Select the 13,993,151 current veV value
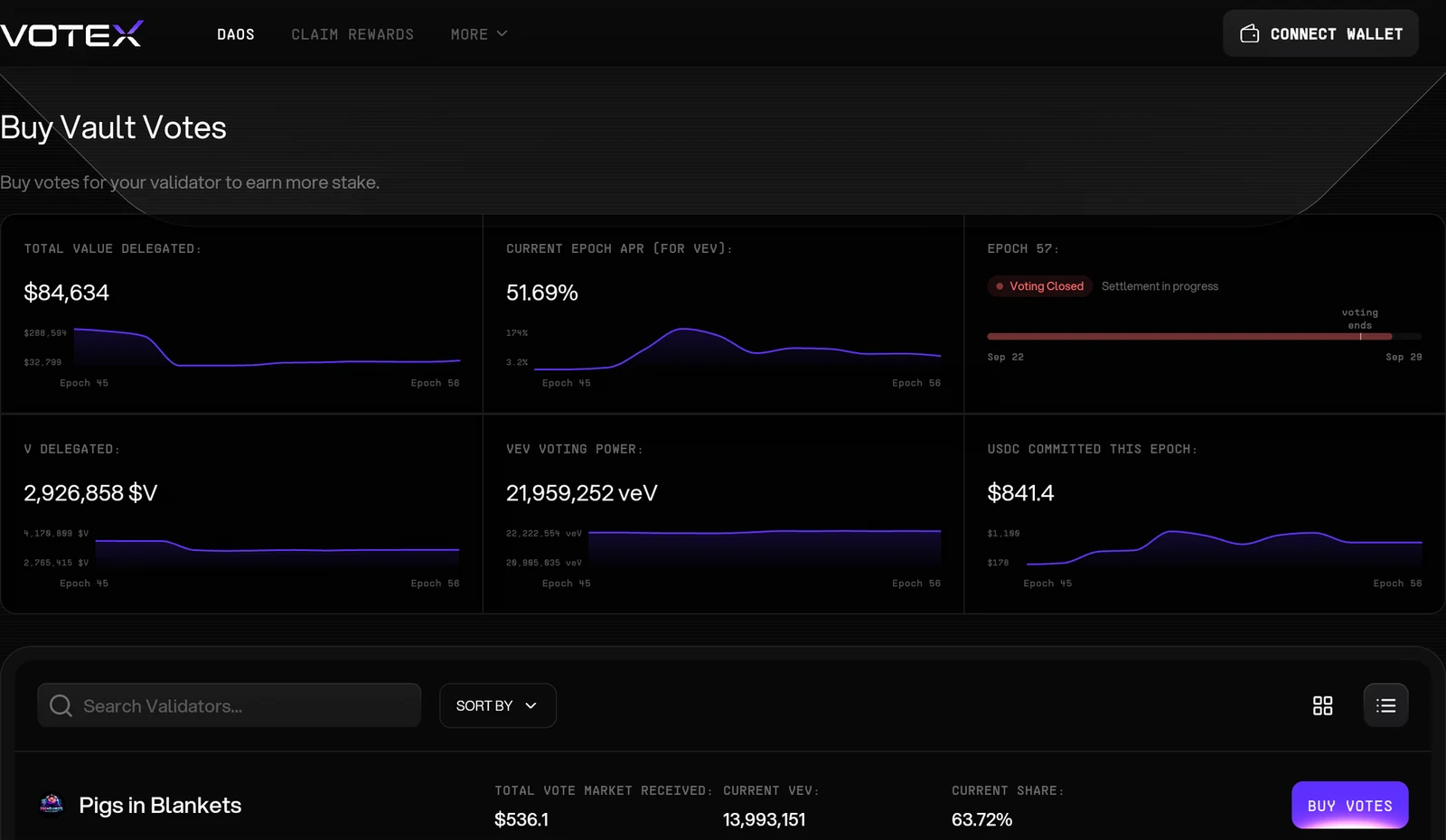 764,819
